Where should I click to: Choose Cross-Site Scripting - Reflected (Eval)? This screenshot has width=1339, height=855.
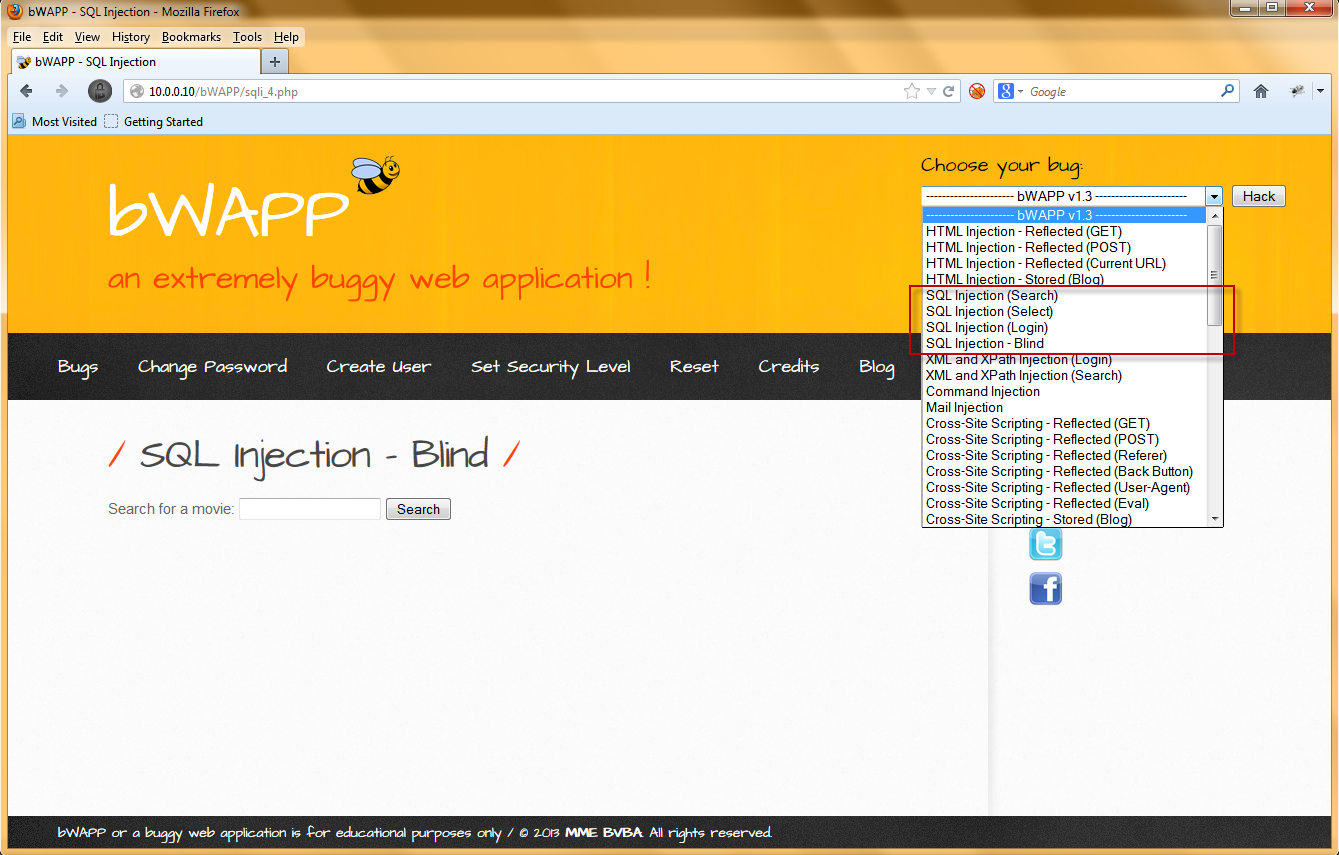point(1065,503)
